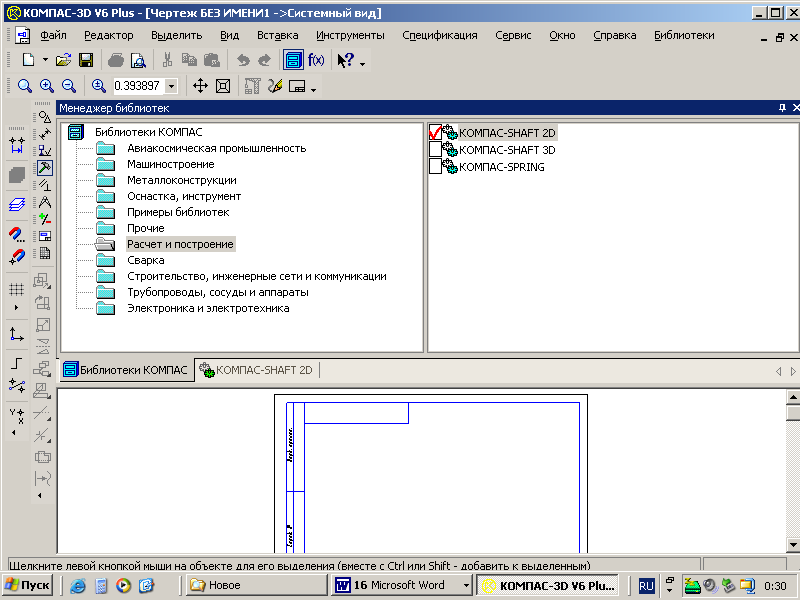Toggle the Library Manager toolbar button
Screen dimensions: 800x600
pyautogui.click(x=293, y=60)
